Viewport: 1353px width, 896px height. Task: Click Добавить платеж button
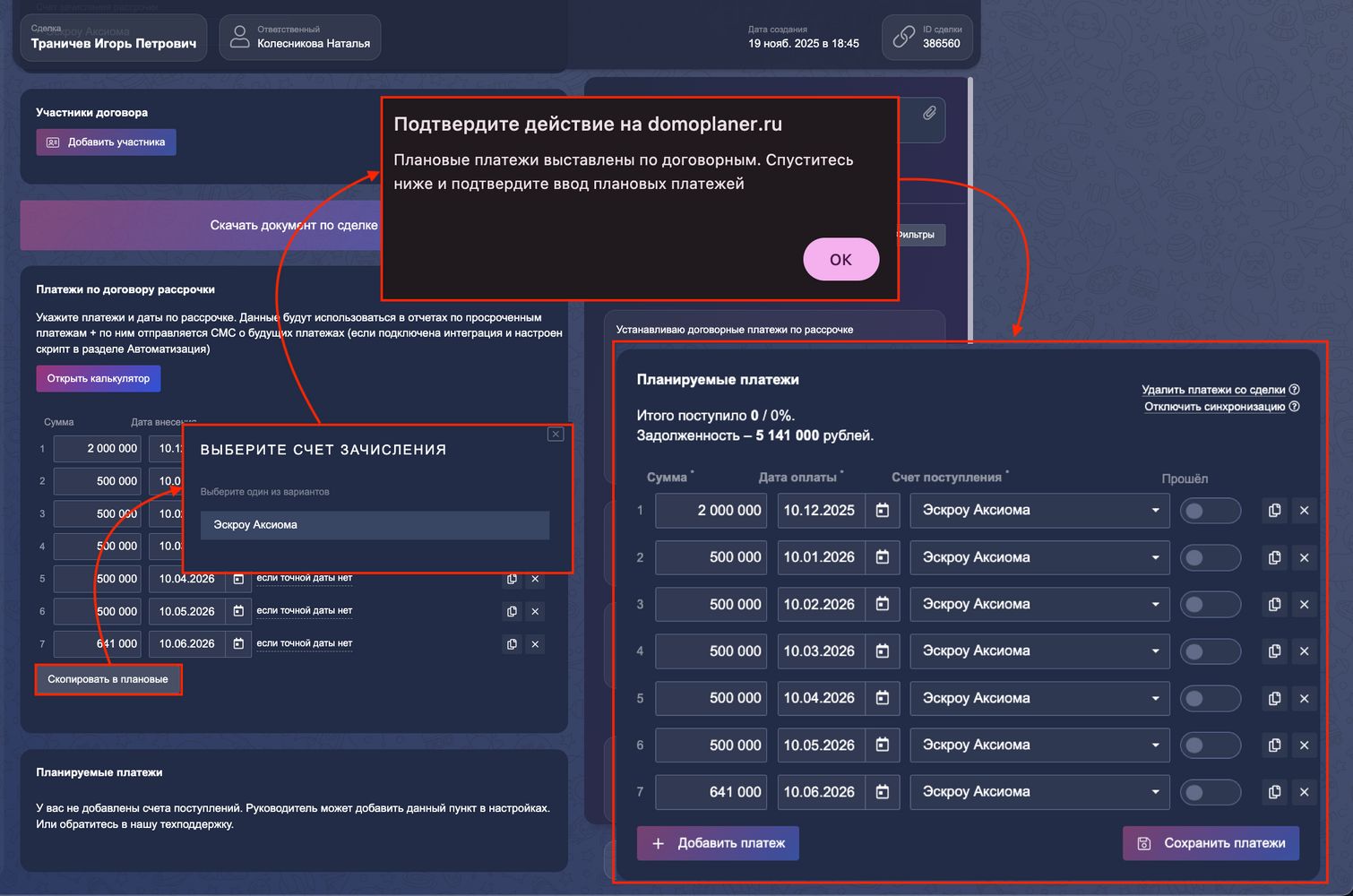718,843
